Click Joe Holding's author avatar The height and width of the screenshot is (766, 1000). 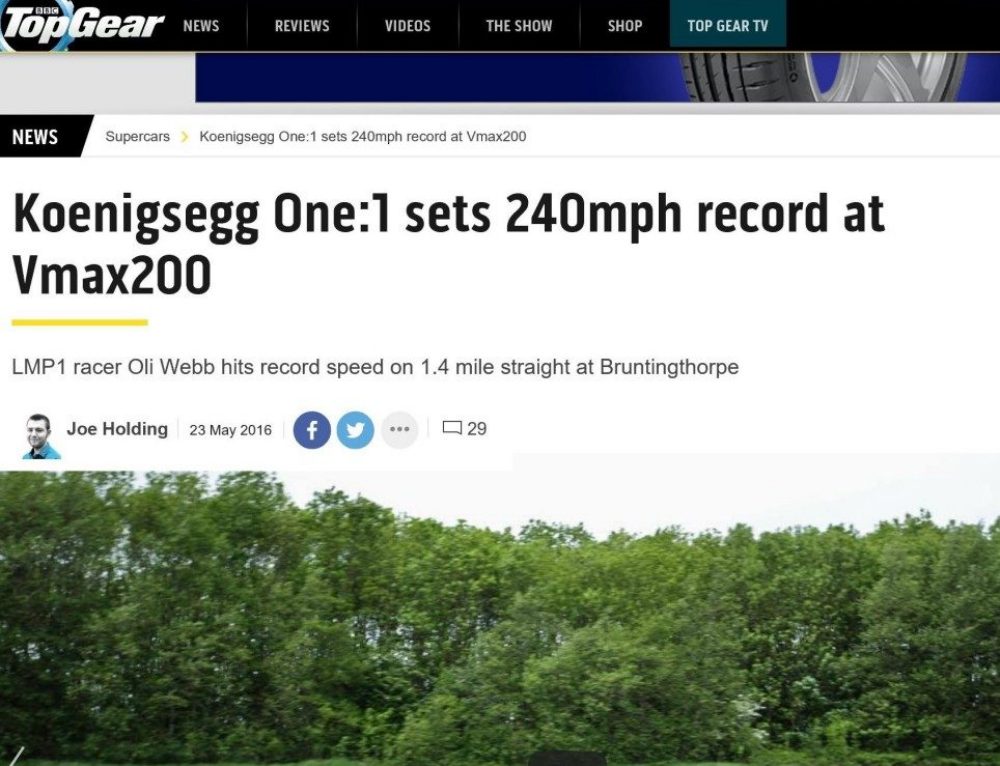click(x=41, y=436)
